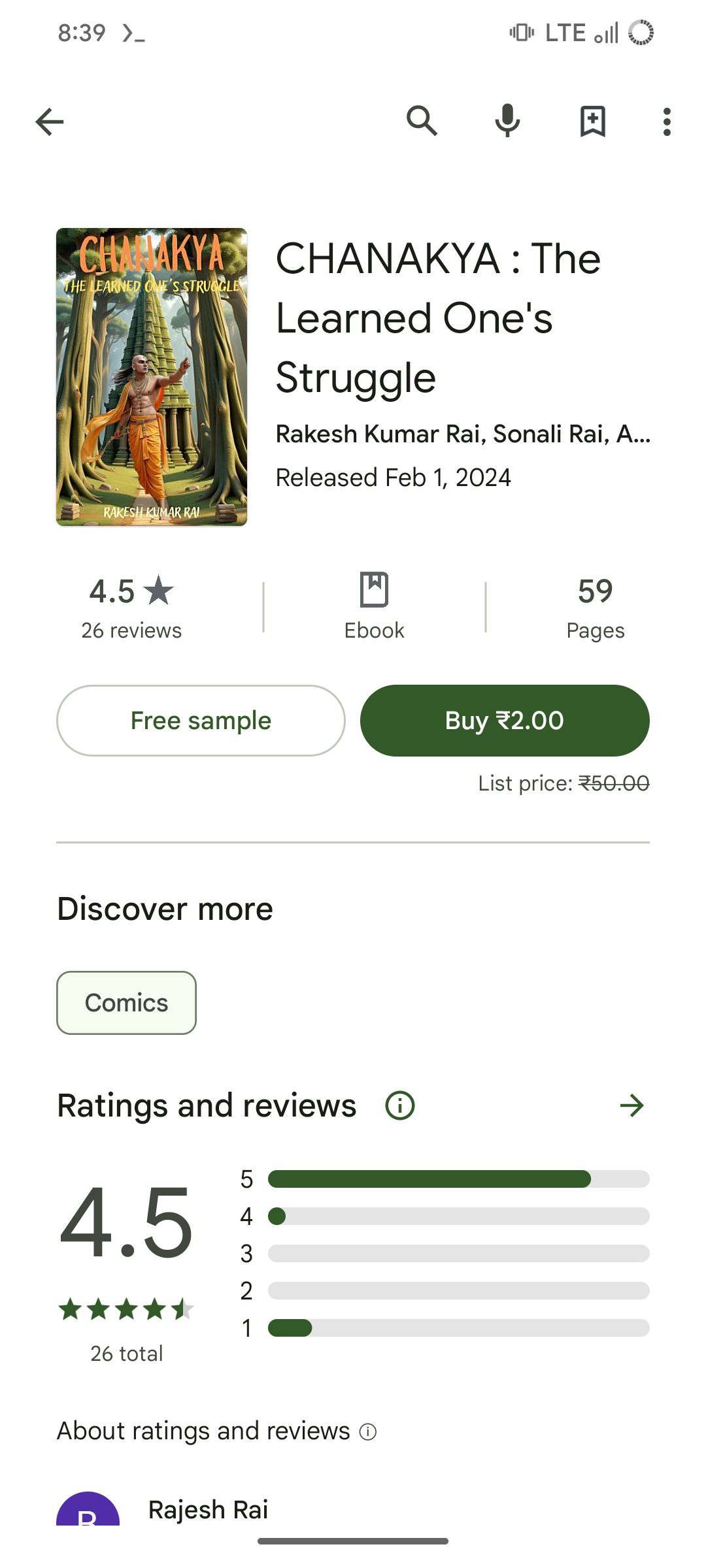The image size is (706, 1568).
Task: Select the 5-star rating bar
Action: click(x=459, y=1179)
